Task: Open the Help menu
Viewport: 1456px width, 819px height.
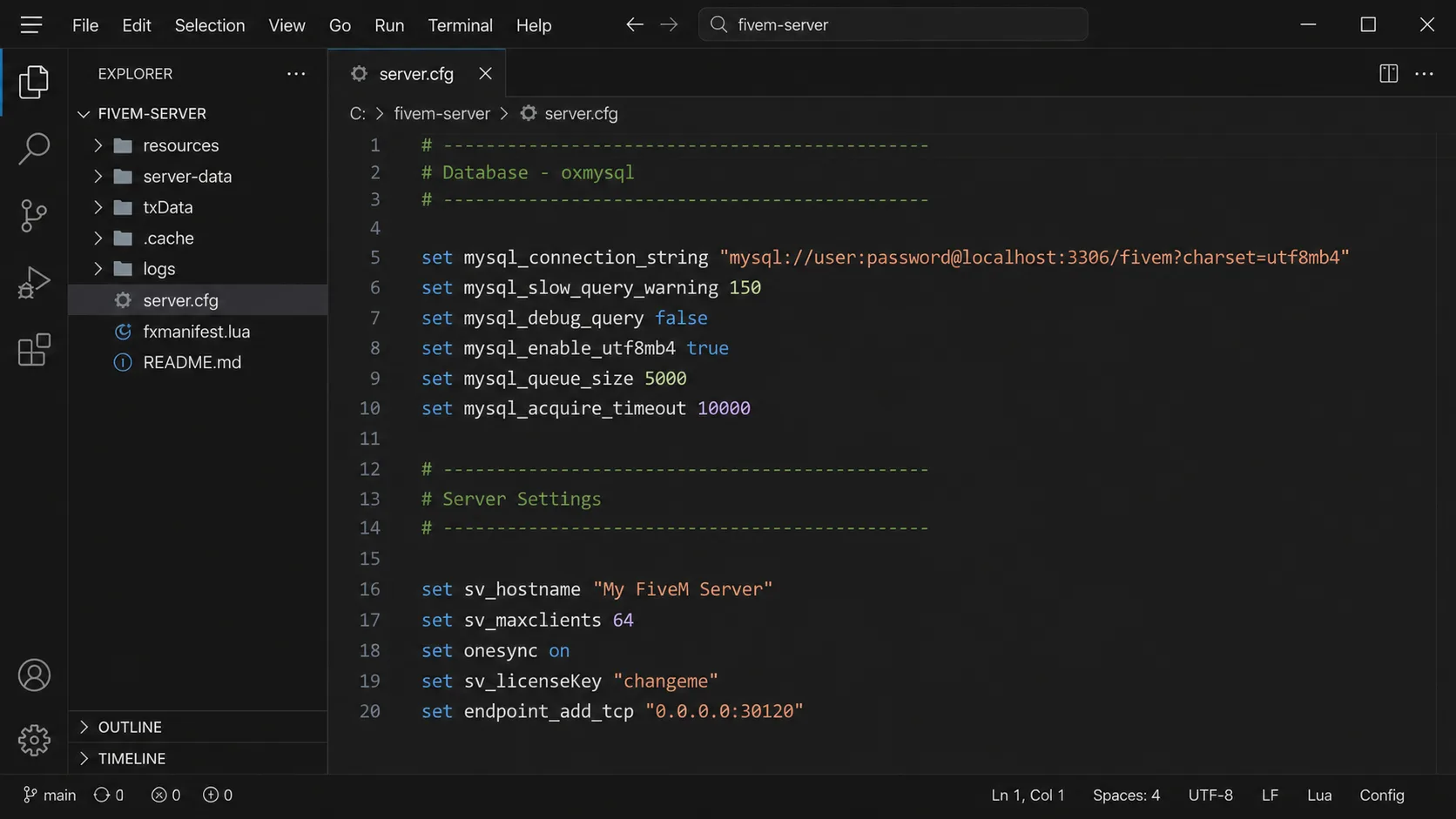Action: pos(534,25)
